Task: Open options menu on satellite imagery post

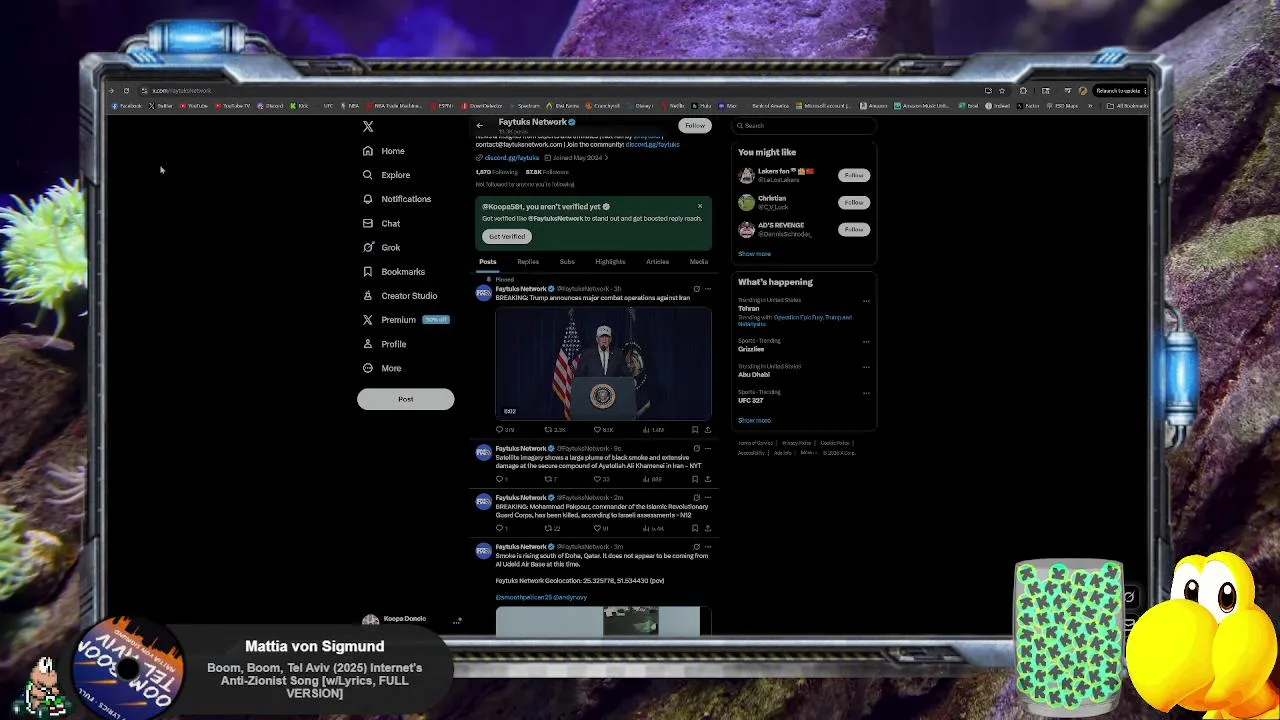Action: (707, 448)
